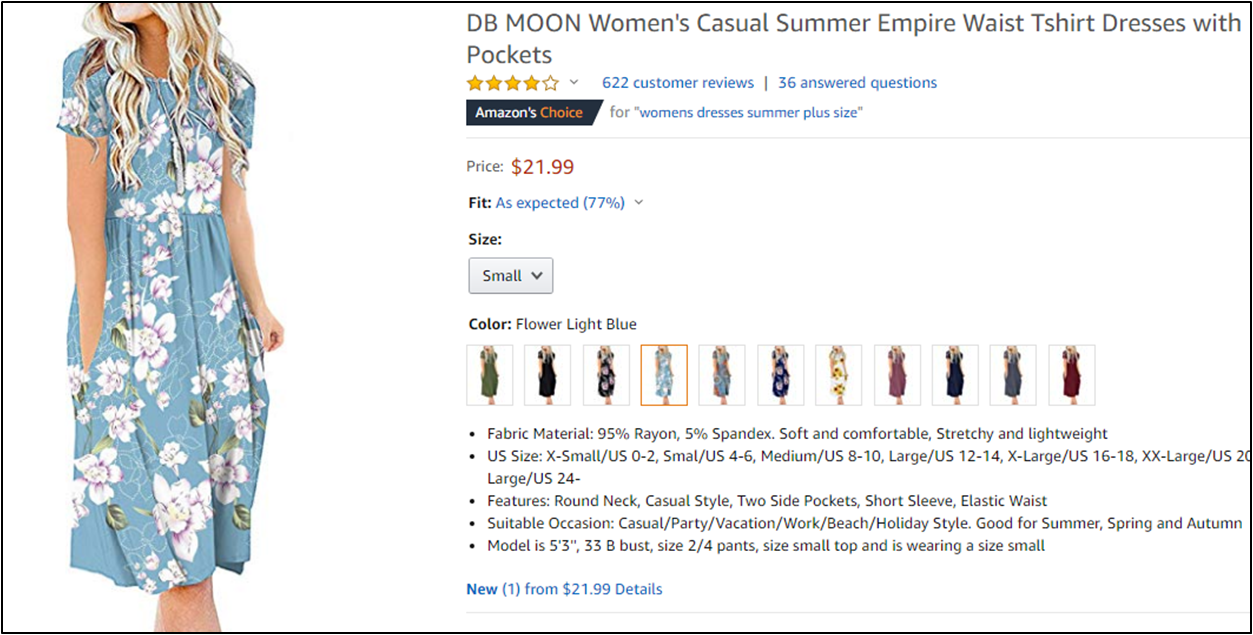Pick the solid navy blue dress swatch
The width and height of the screenshot is (1253, 635).
coord(955,375)
